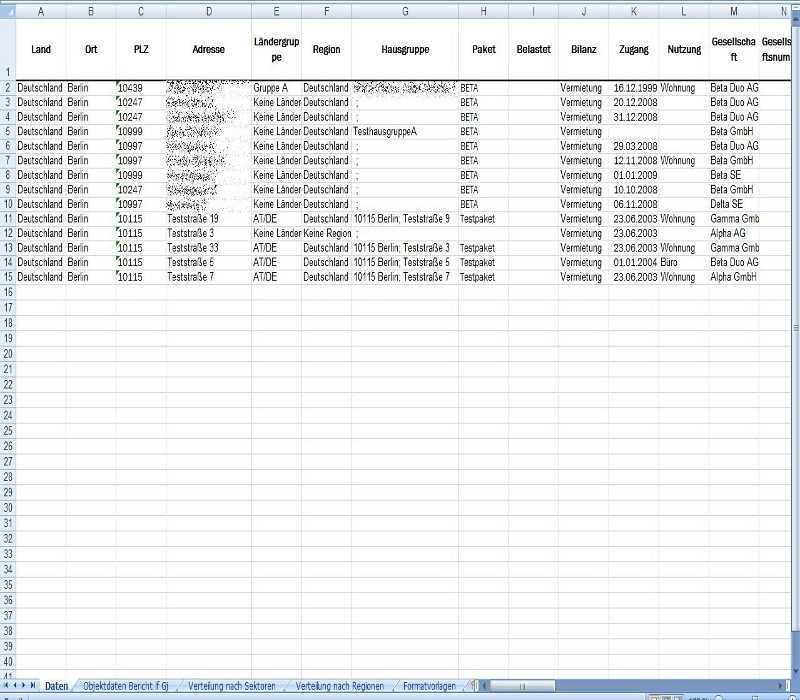Click the 'Belastet' header cell
This screenshot has height=700, width=800.
pos(533,49)
